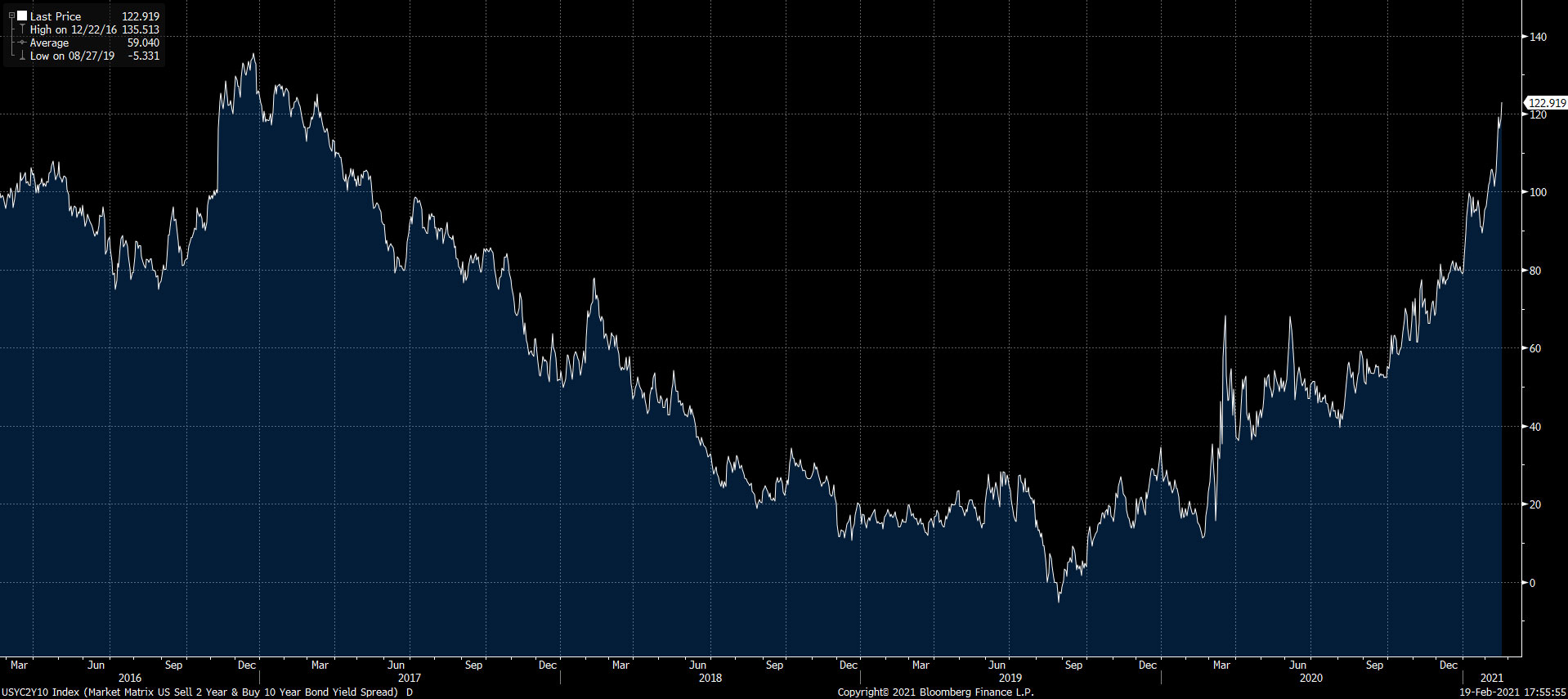Click the 2020 year label on the time axis
Viewport: 1568px width, 699px height.
click(x=1310, y=678)
